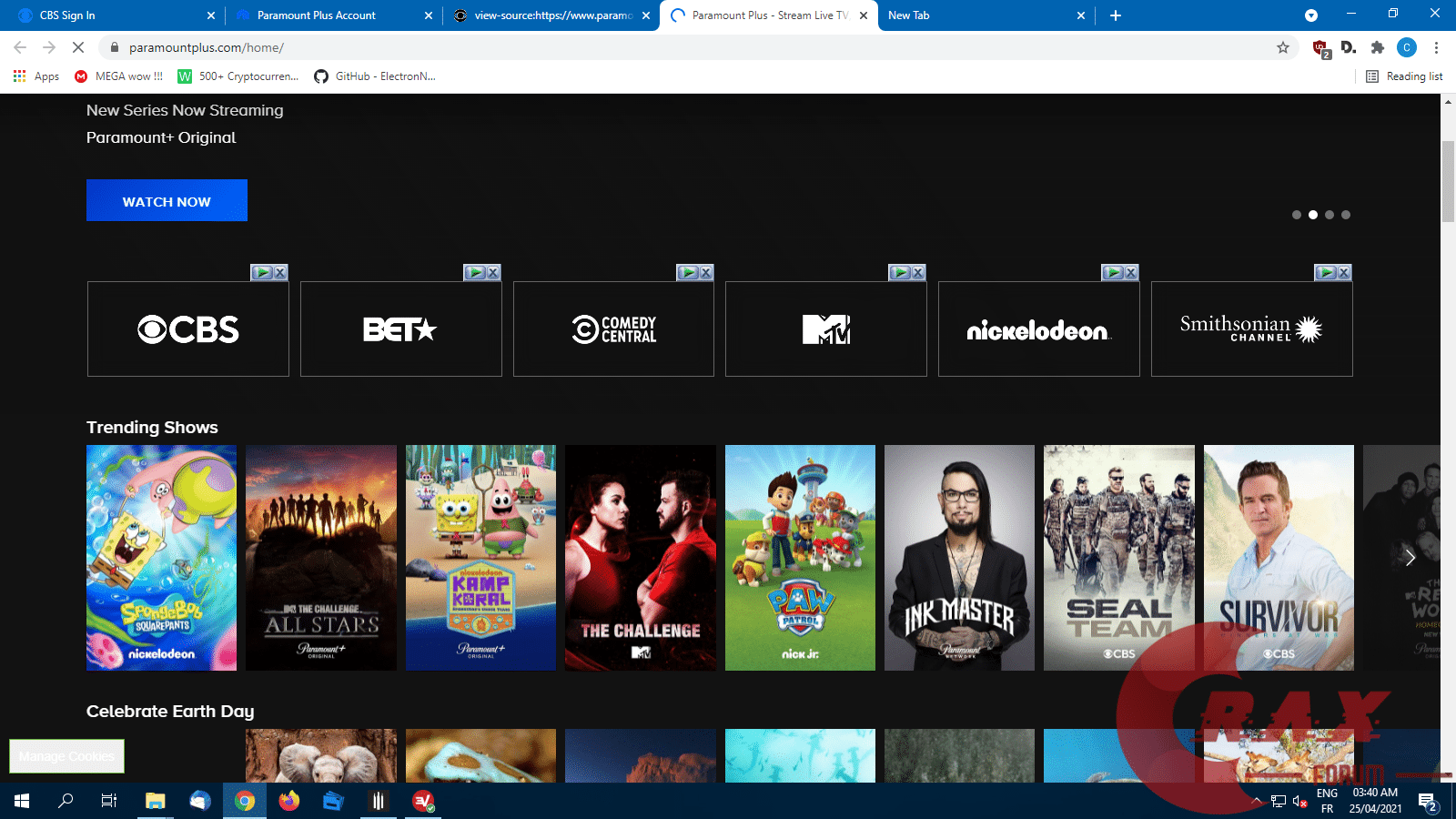Screen dimensions: 1456x819
Task: View site information via the padlock icon
Action: point(115,47)
